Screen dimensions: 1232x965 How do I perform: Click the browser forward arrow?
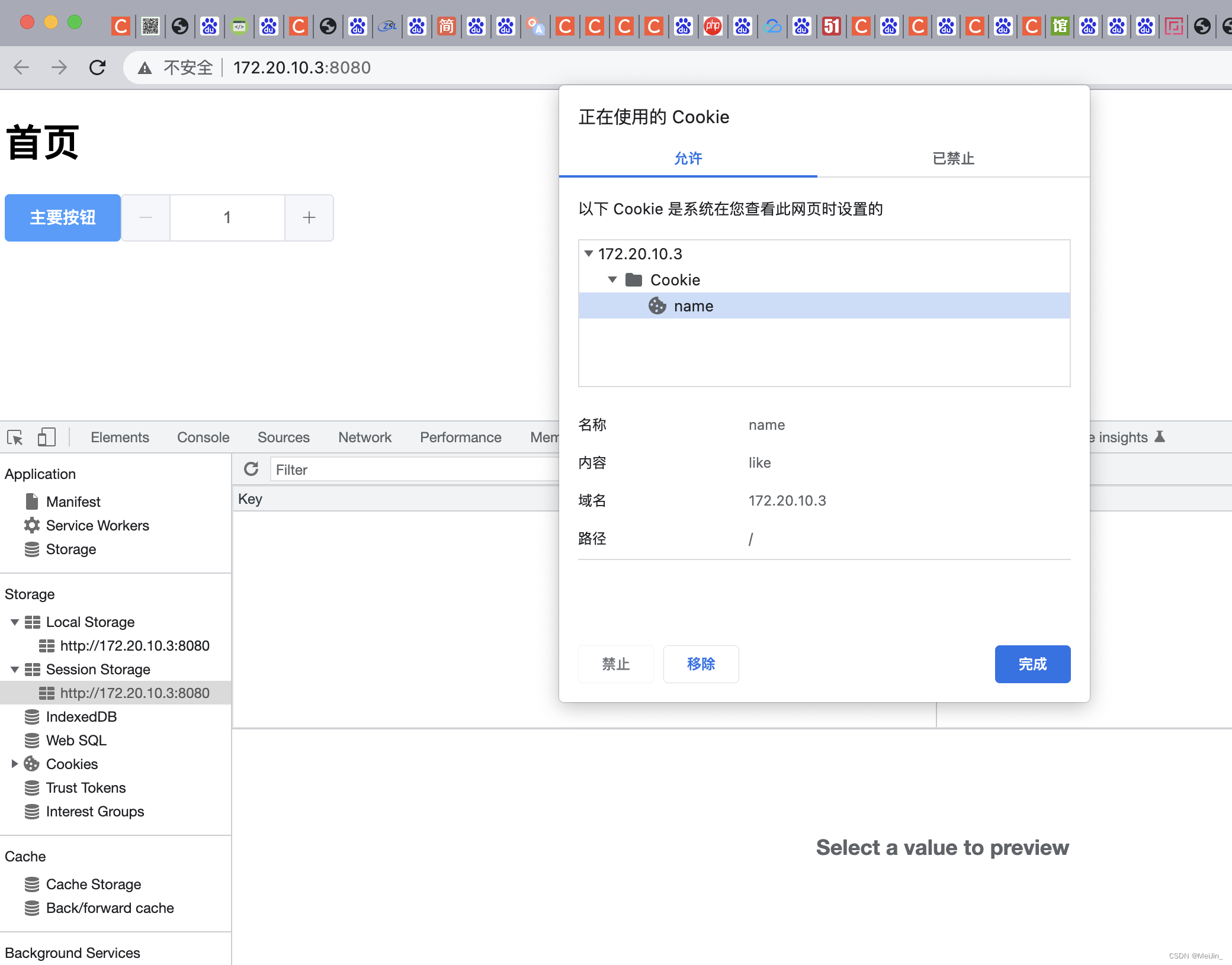59,67
